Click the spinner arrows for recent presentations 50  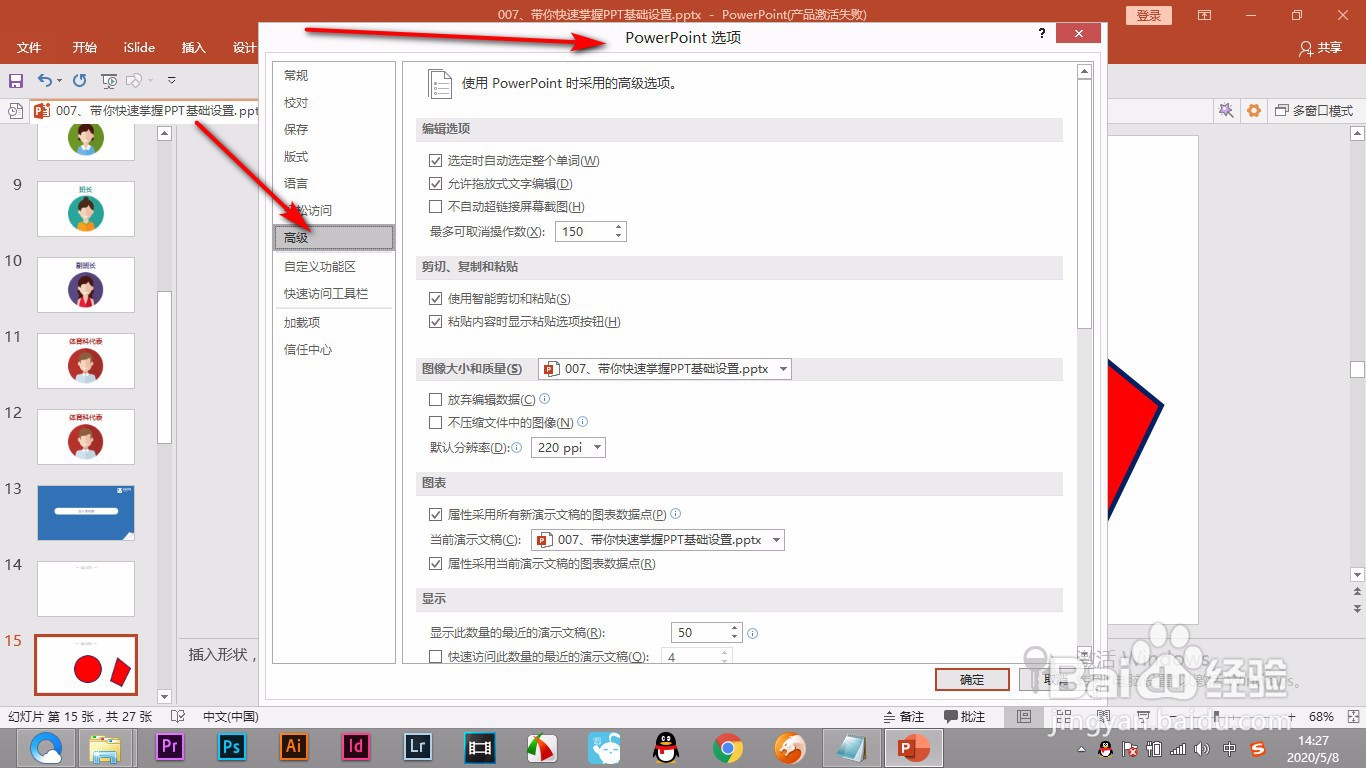pyautogui.click(x=735, y=632)
